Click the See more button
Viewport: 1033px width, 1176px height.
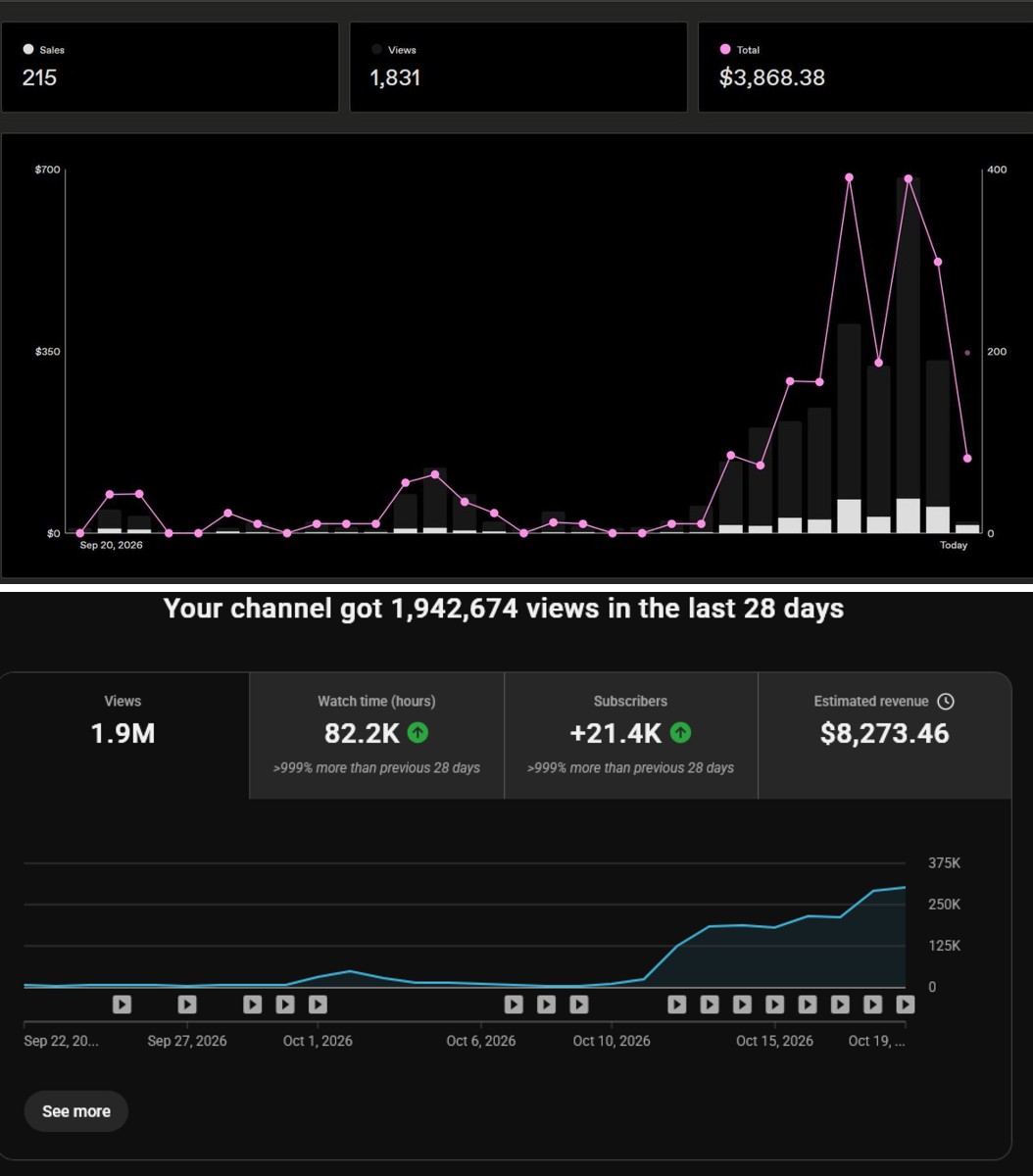coord(76,1111)
